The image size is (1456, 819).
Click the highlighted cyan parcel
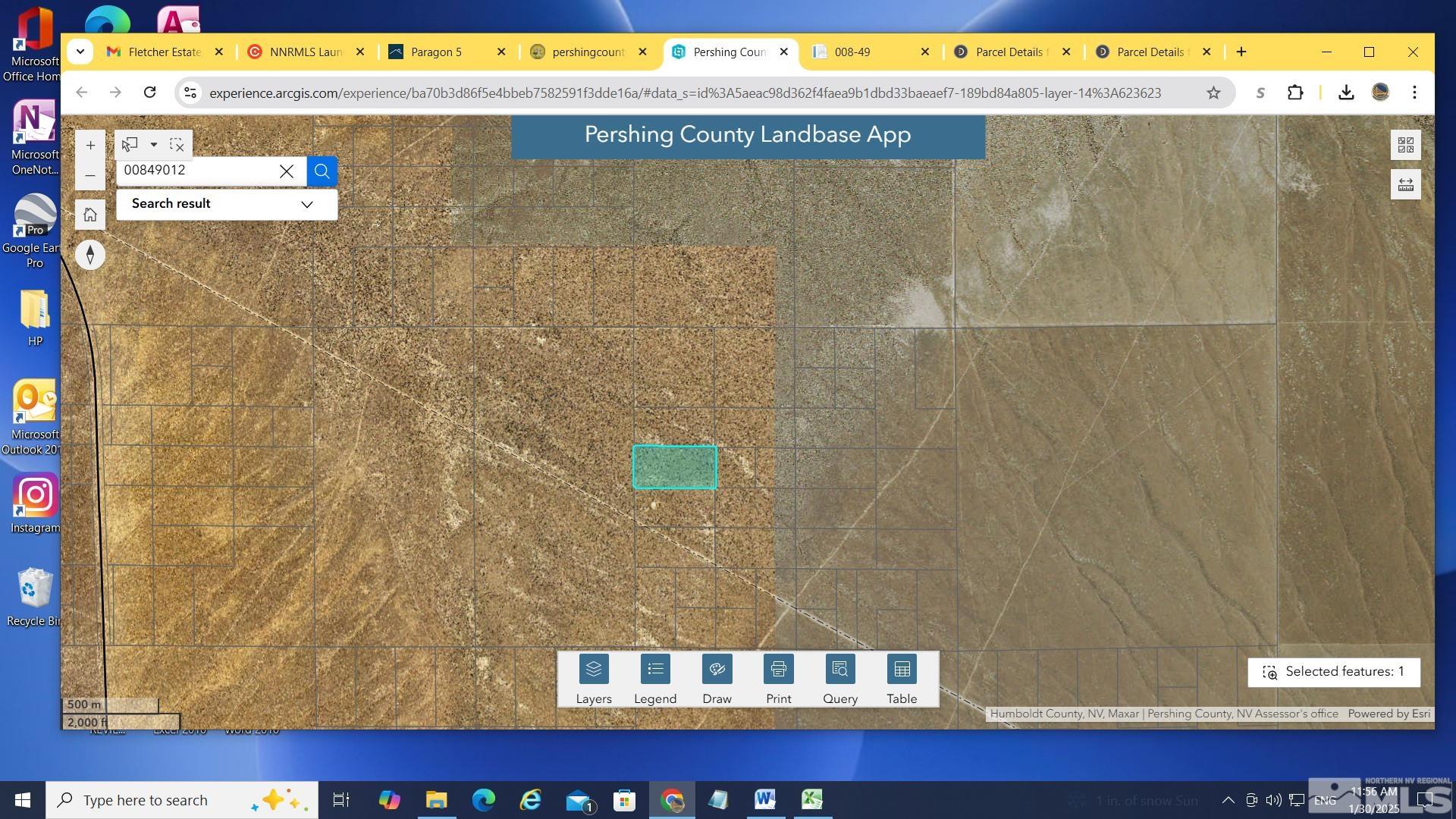(x=674, y=467)
